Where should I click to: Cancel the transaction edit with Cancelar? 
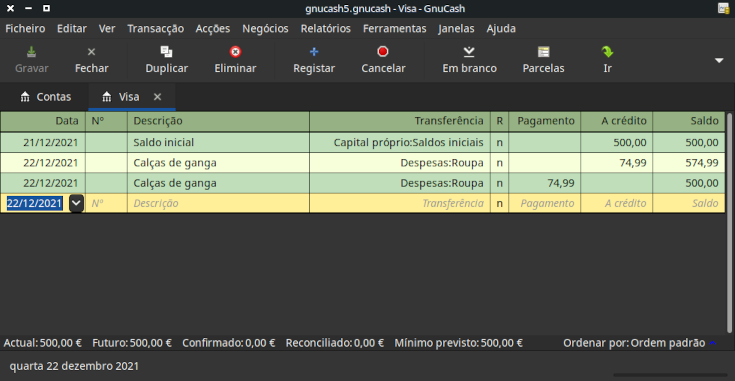pyautogui.click(x=383, y=60)
